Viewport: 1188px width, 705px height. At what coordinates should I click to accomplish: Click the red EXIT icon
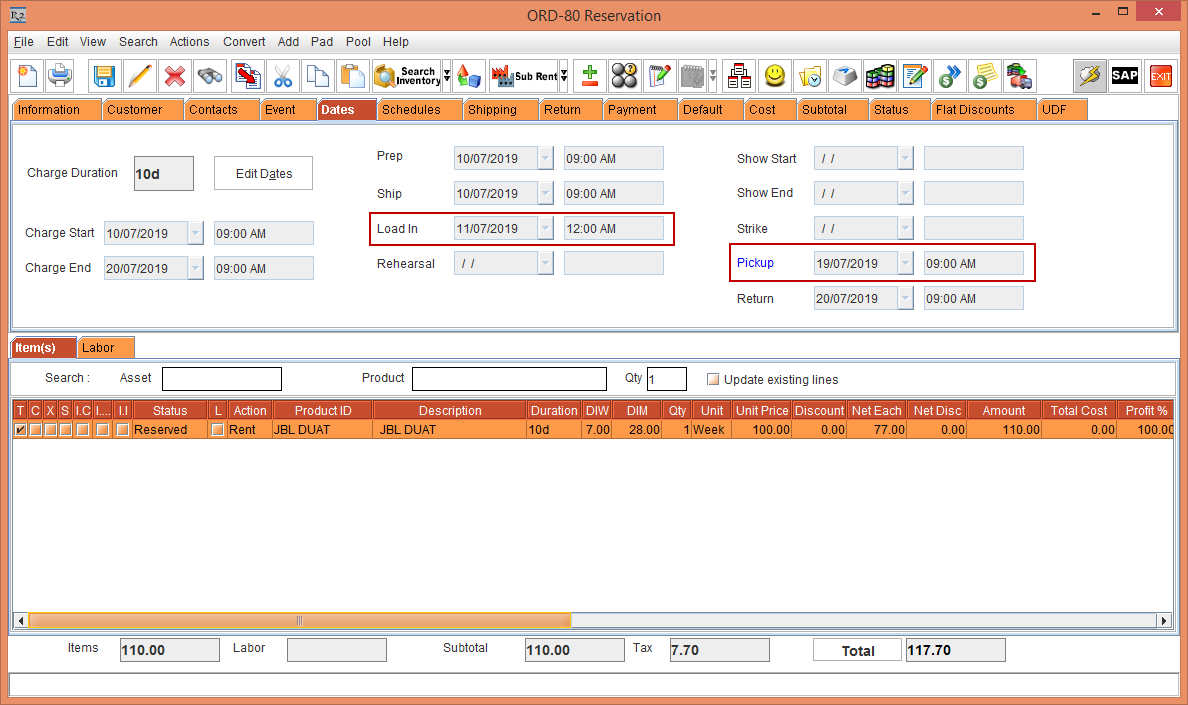[x=1160, y=76]
